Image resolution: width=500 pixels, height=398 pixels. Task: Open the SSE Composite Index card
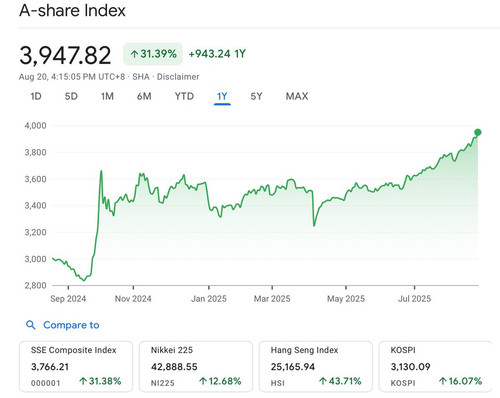(76, 366)
